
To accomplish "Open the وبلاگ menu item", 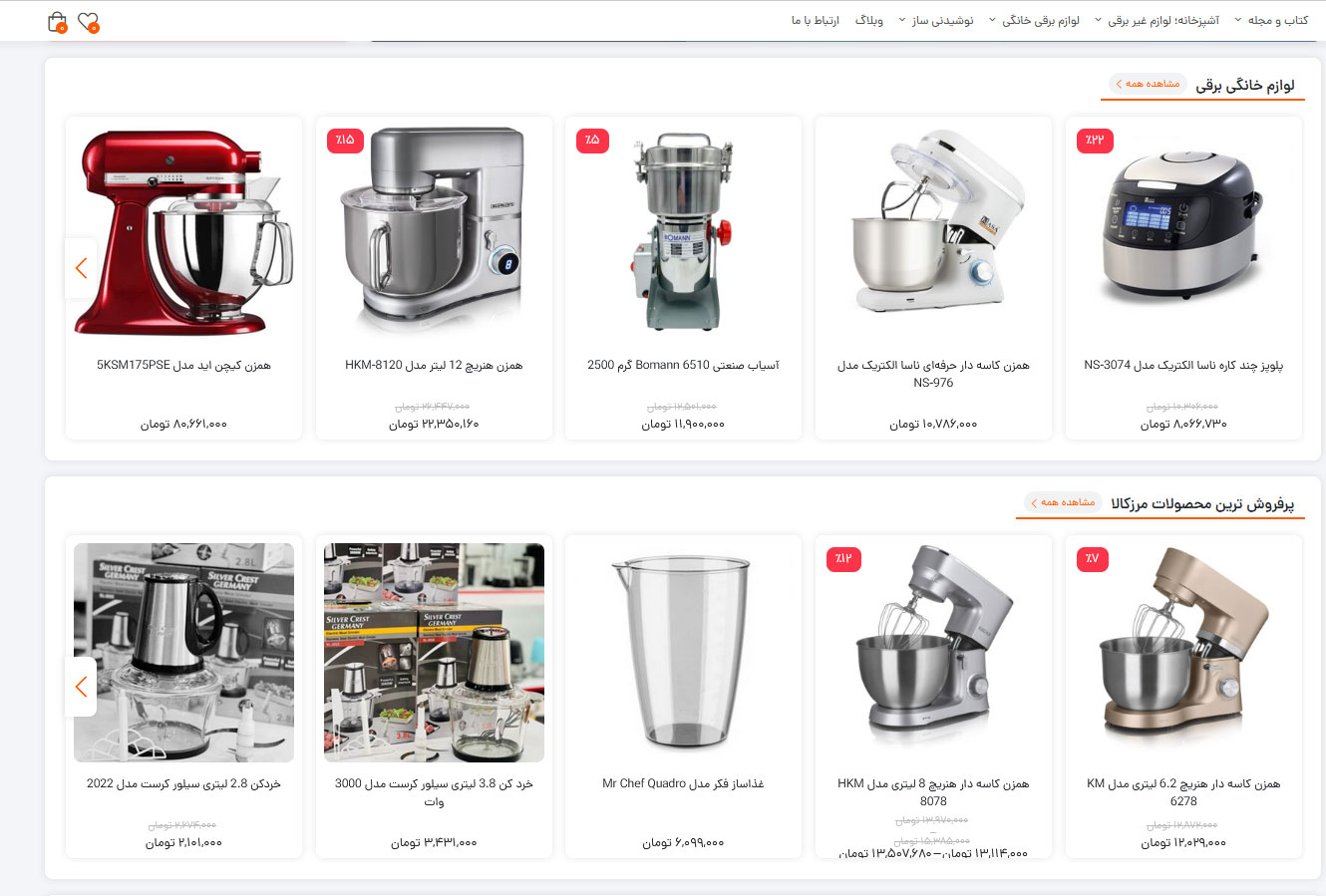I will click(869, 20).
